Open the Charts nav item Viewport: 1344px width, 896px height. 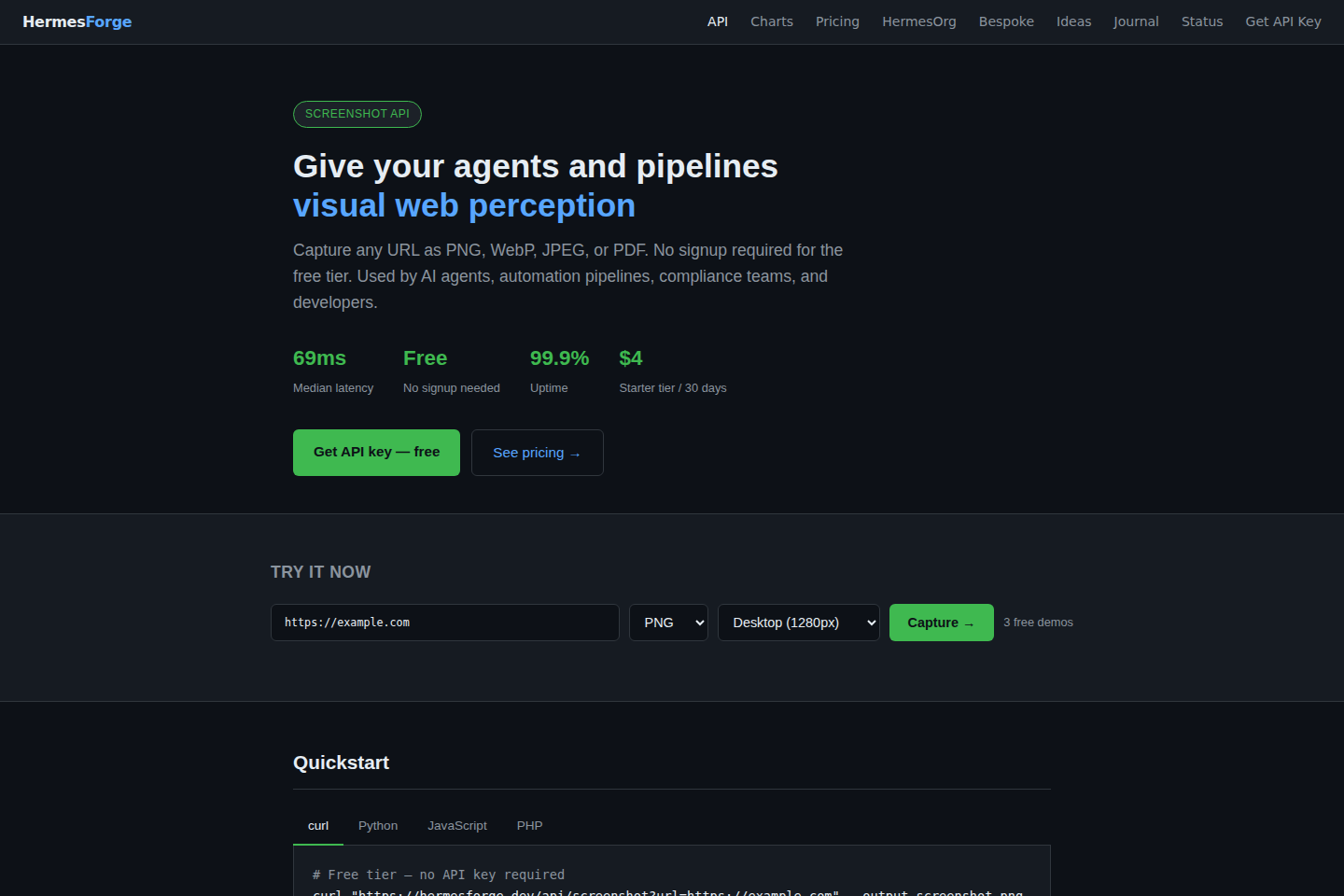tap(772, 21)
